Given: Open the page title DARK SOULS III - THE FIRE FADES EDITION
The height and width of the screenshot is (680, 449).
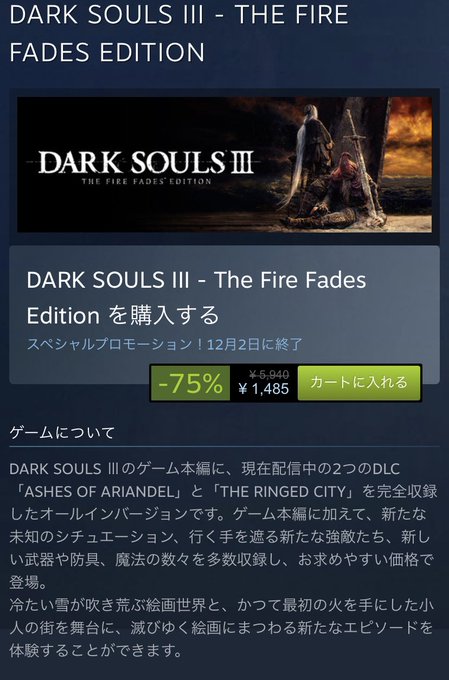Looking at the screenshot, I should tap(179, 33).
